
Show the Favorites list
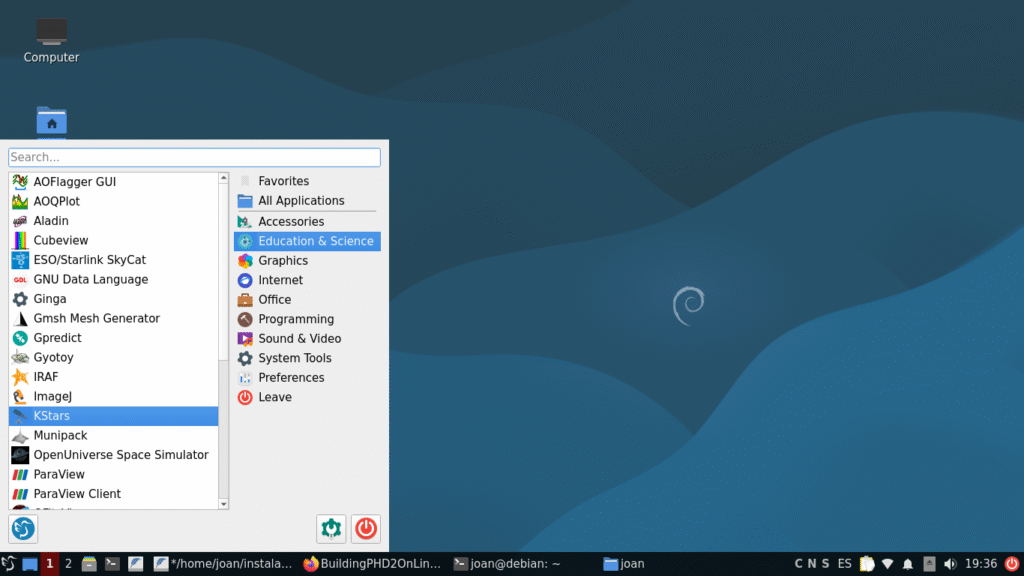[283, 181]
